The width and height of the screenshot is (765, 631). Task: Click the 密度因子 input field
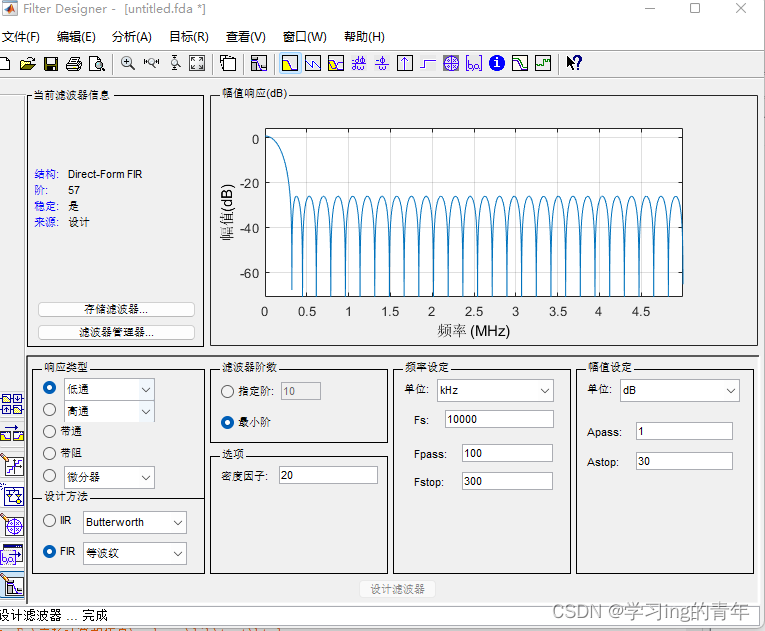pyautogui.click(x=328, y=475)
